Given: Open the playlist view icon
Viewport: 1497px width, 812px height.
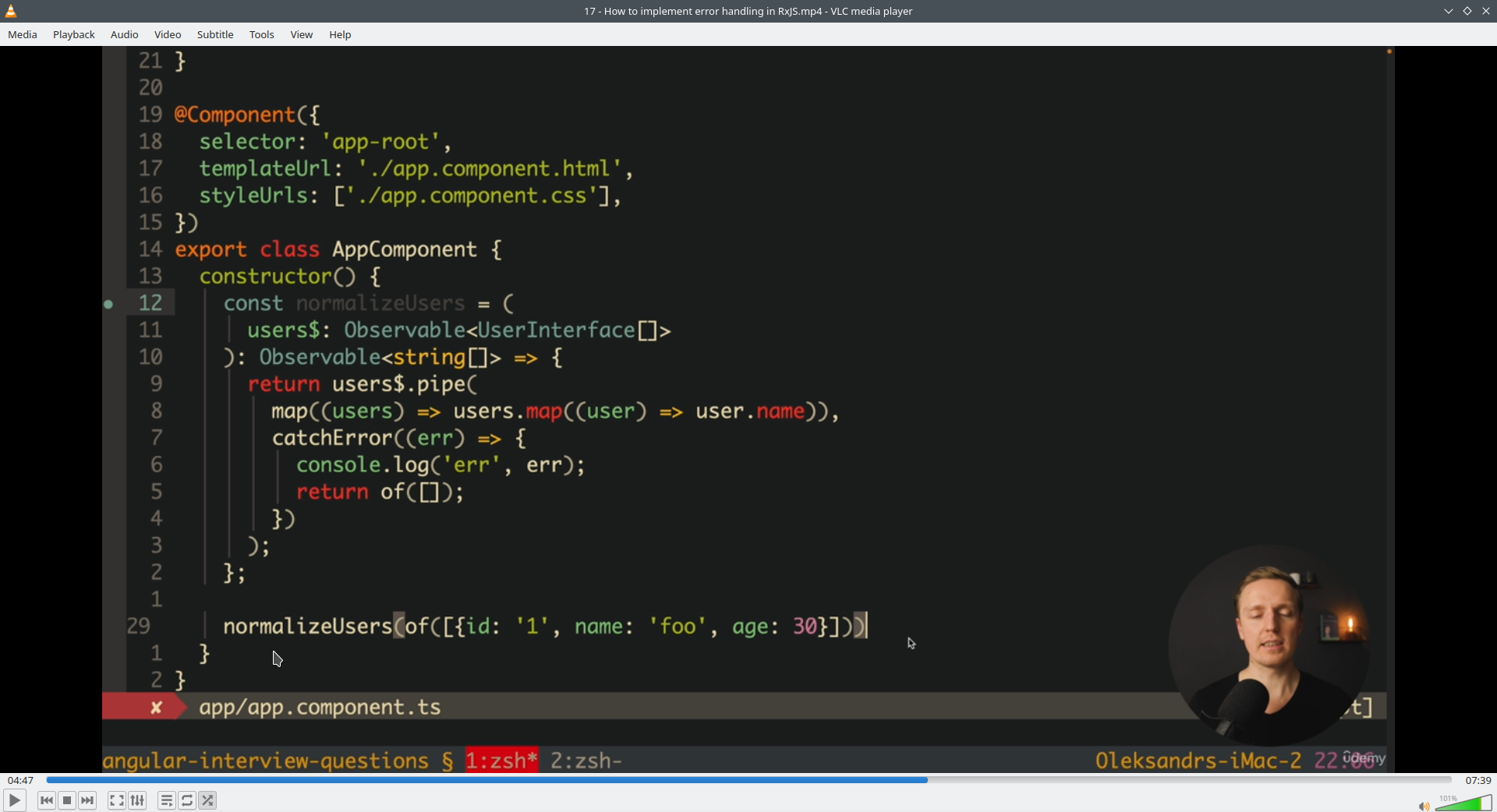Looking at the screenshot, I should (167, 800).
